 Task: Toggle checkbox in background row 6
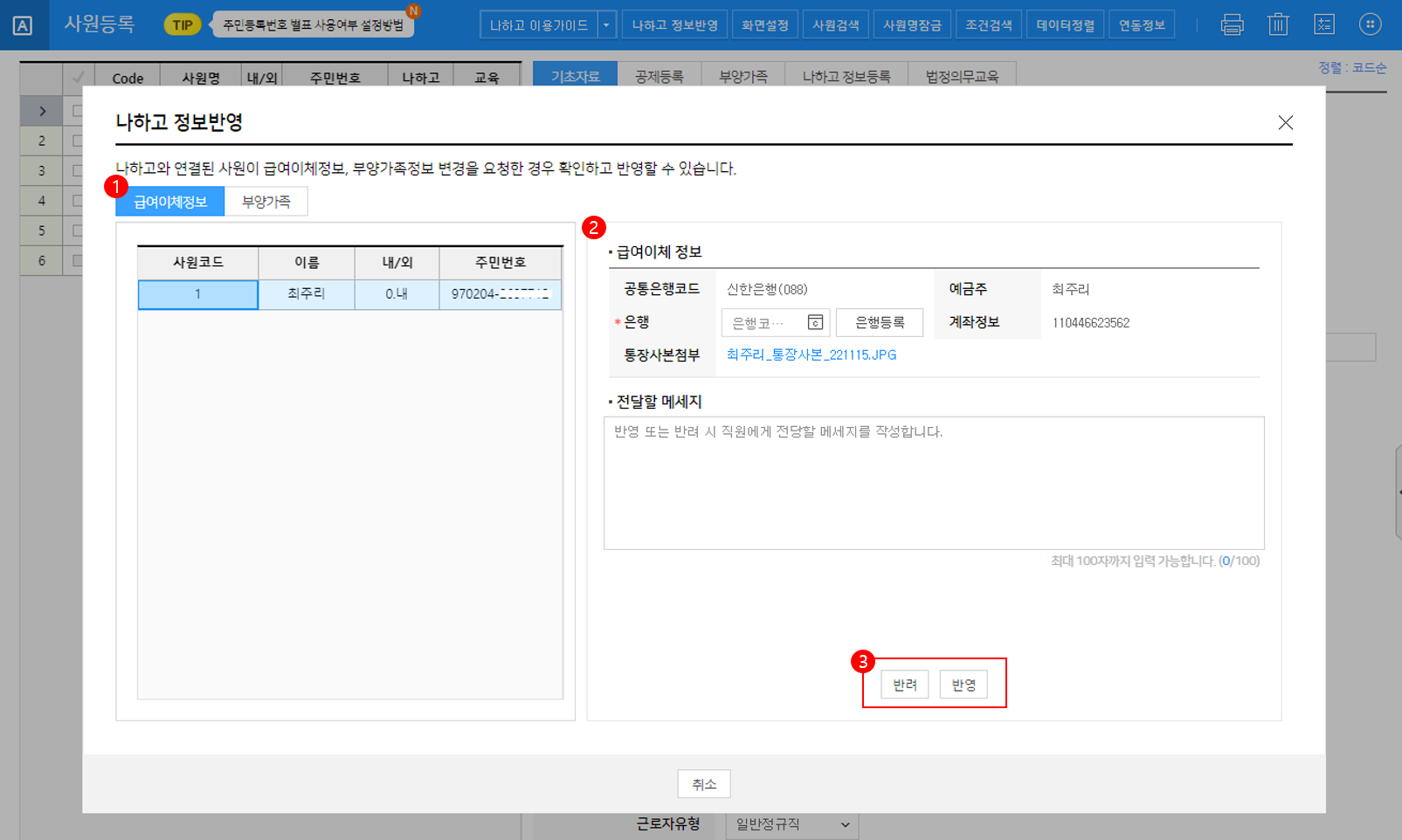[x=78, y=260]
